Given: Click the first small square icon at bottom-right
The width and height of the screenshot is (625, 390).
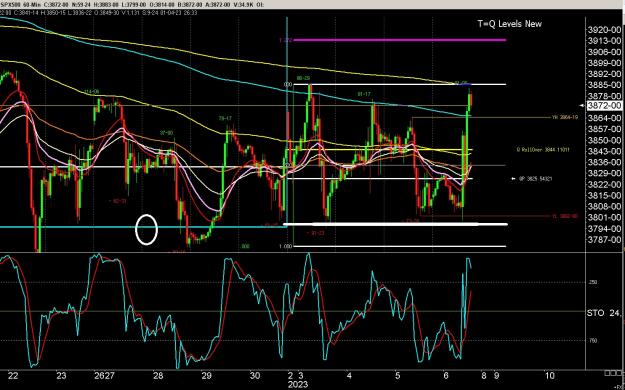Looking at the screenshot, I should (x=607, y=373).
